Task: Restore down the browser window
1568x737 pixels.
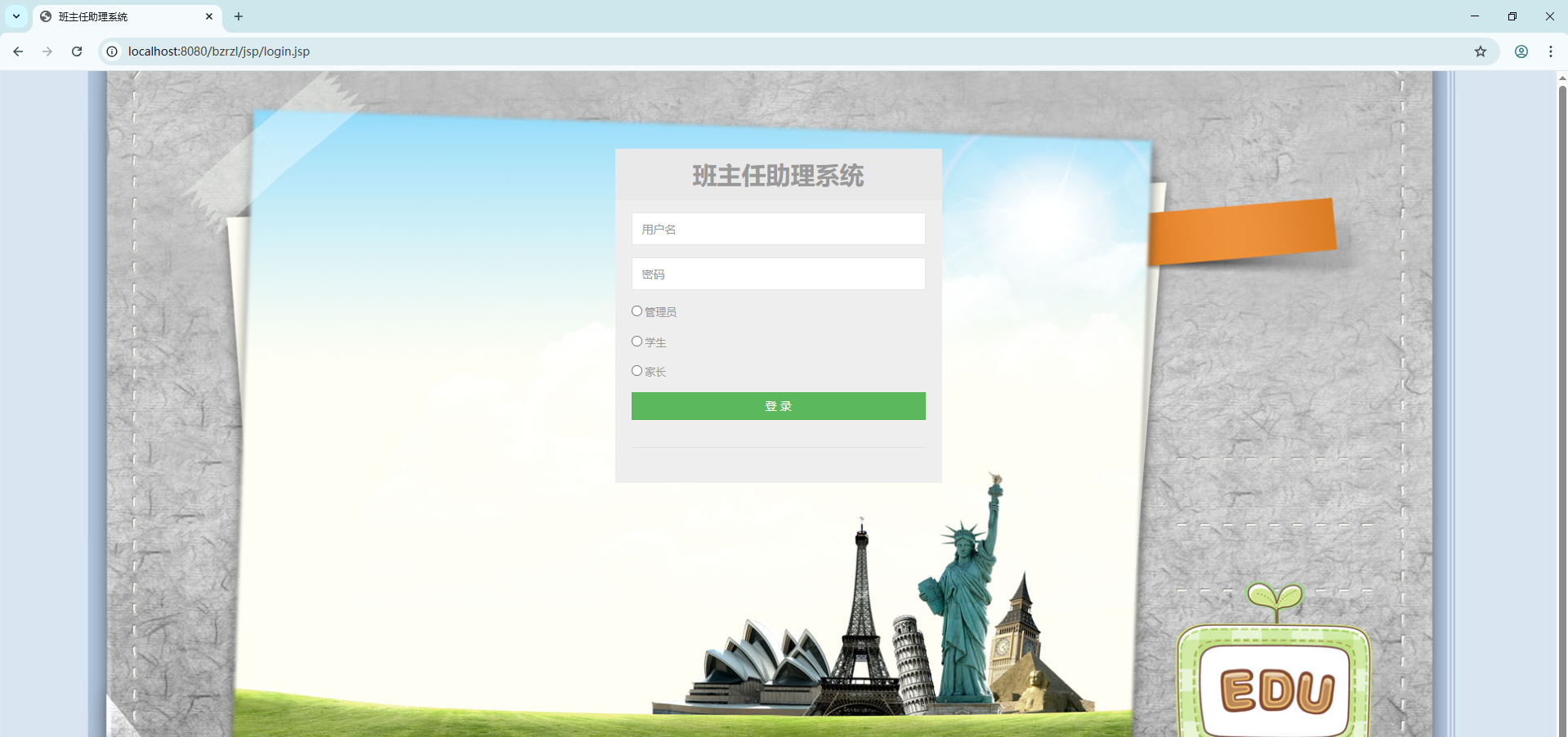Action: tap(1512, 16)
